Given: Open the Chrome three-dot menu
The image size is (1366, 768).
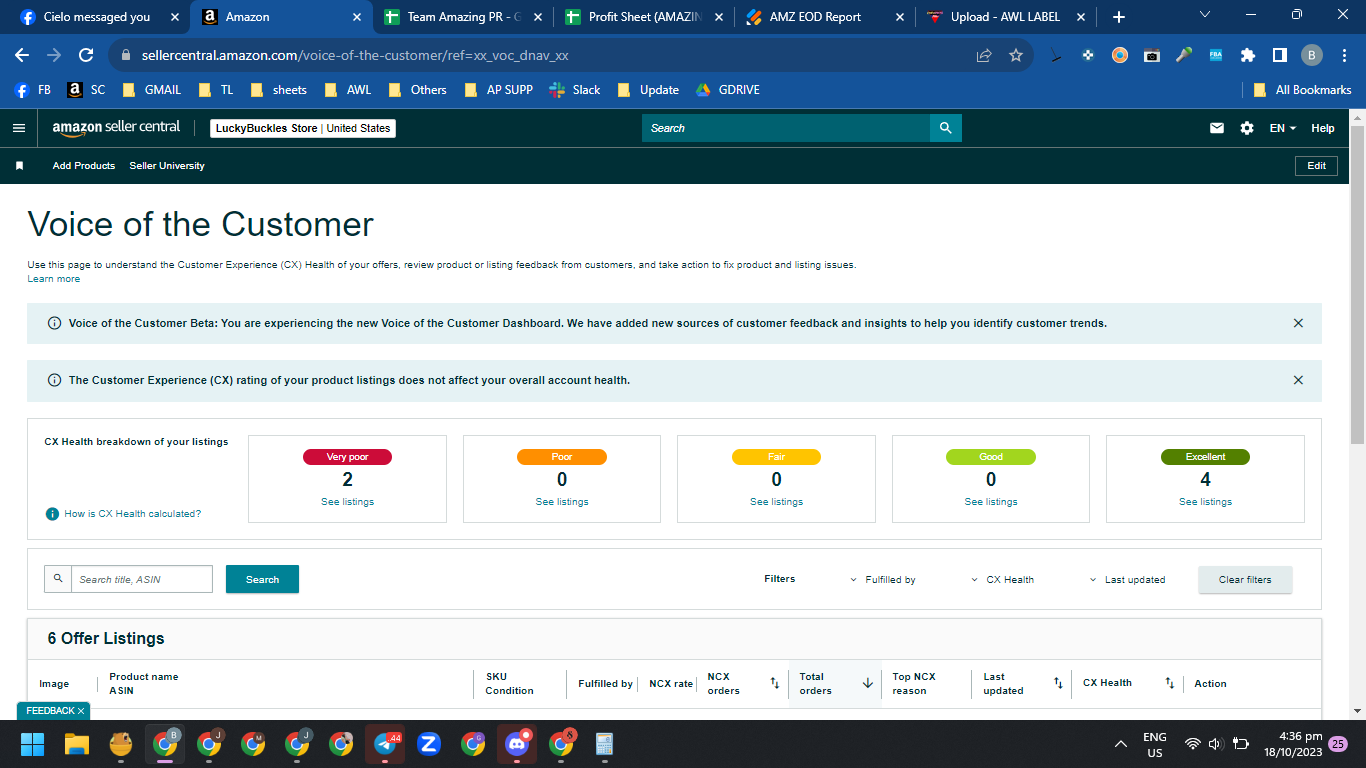Looking at the screenshot, I should [x=1343, y=55].
